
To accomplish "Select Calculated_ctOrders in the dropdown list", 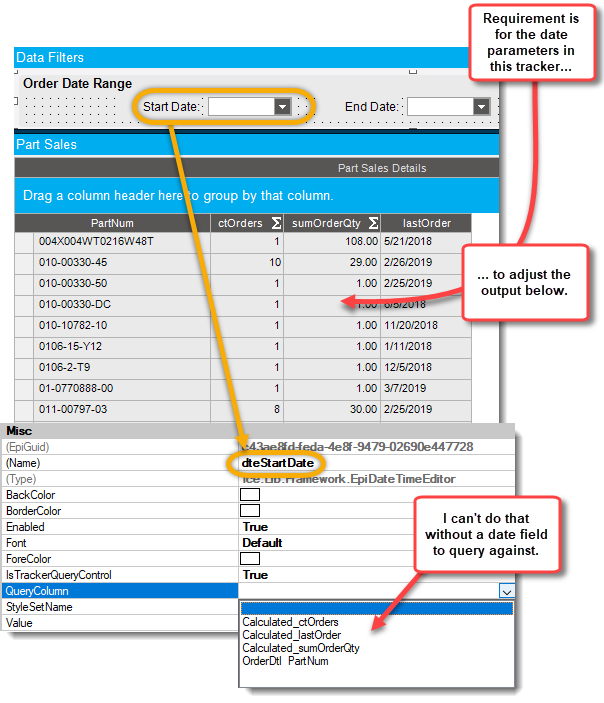I will tap(290, 622).
